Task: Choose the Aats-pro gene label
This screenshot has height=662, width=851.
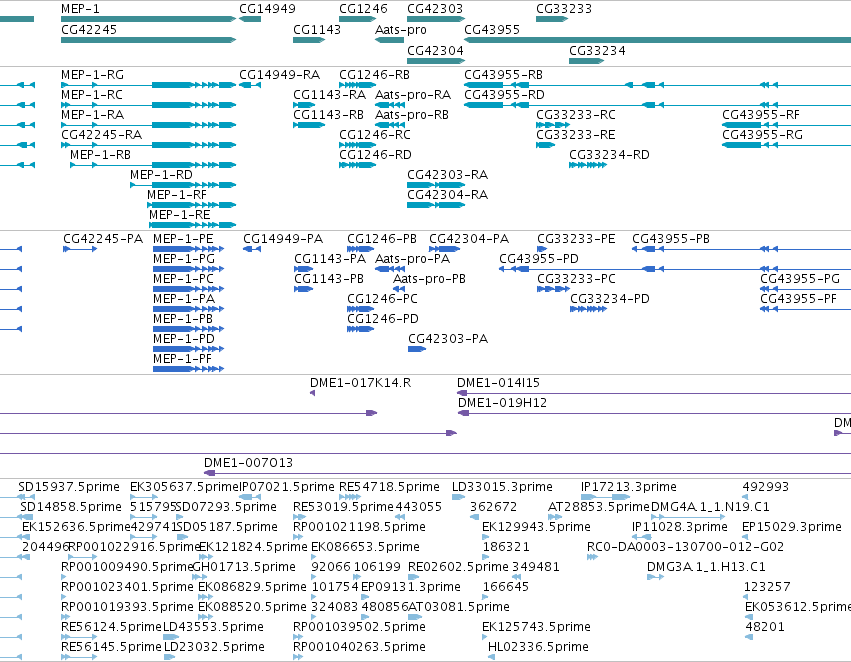Action: [x=401, y=29]
